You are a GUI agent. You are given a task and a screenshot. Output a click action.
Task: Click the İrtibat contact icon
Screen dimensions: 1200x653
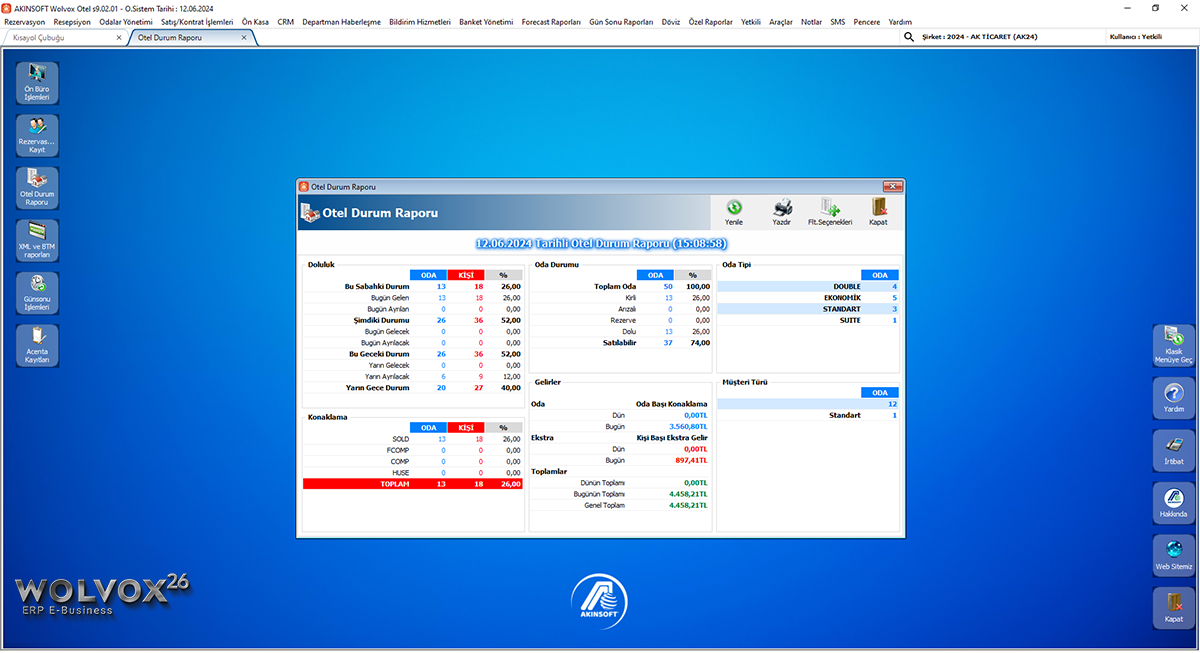coord(1173,450)
